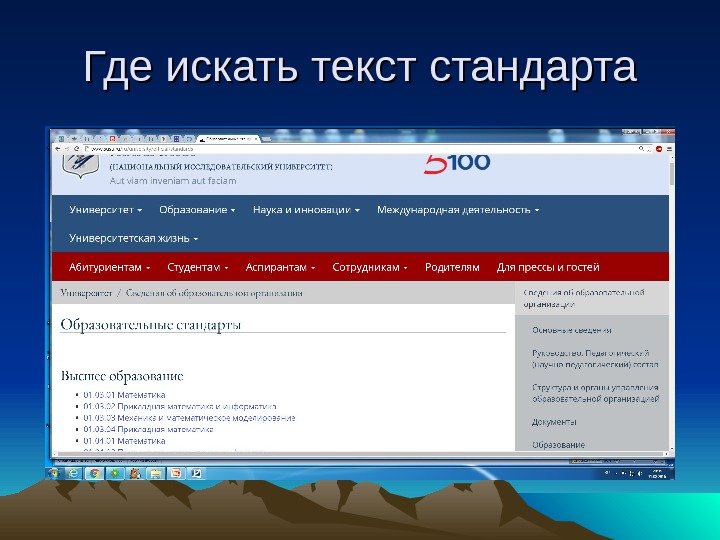The image size is (720, 540).
Task: Open 01.03.03 Механика и математическое моделирование
Action: click(x=189, y=418)
